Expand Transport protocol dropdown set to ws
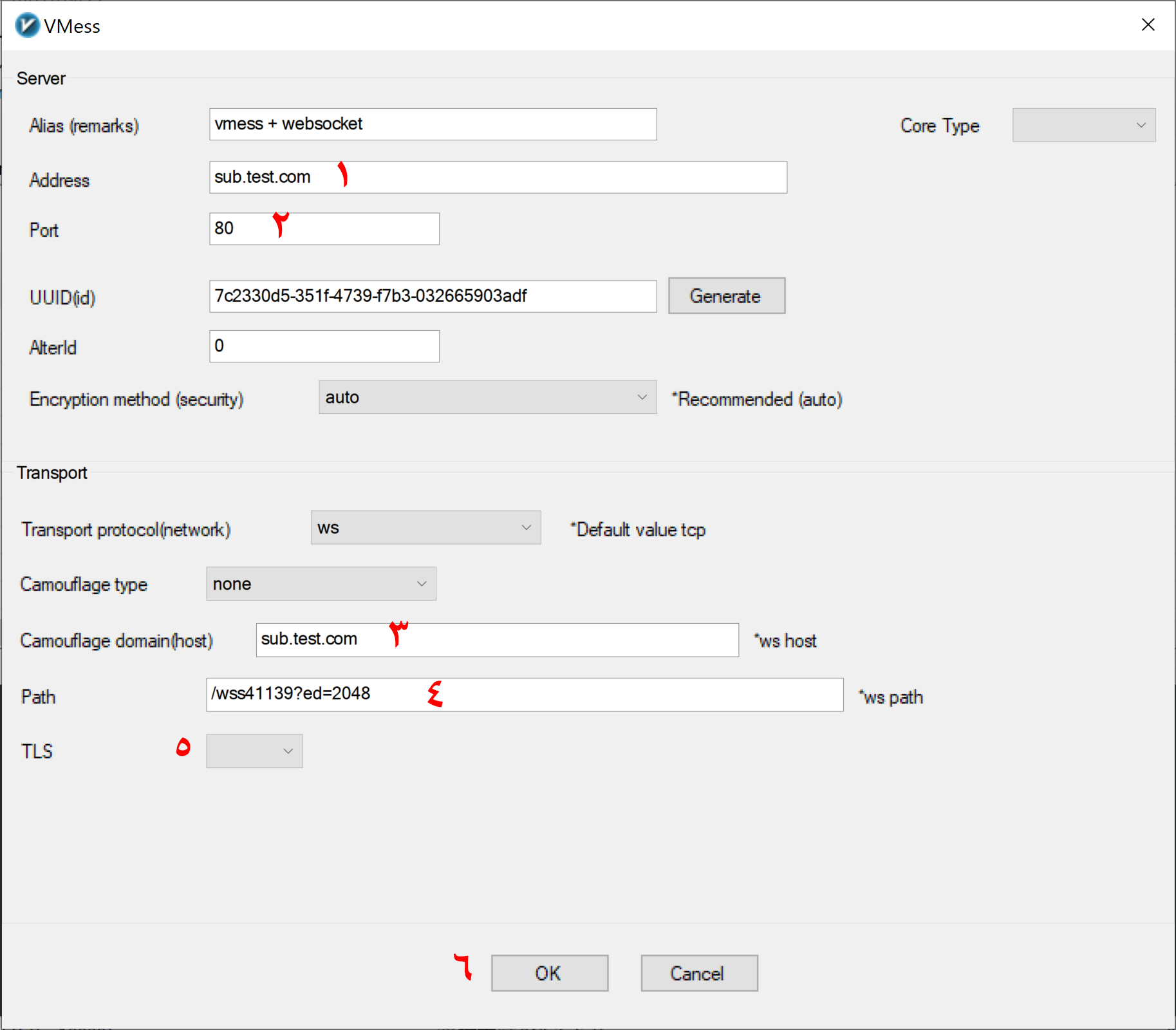 [x=425, y=528]
